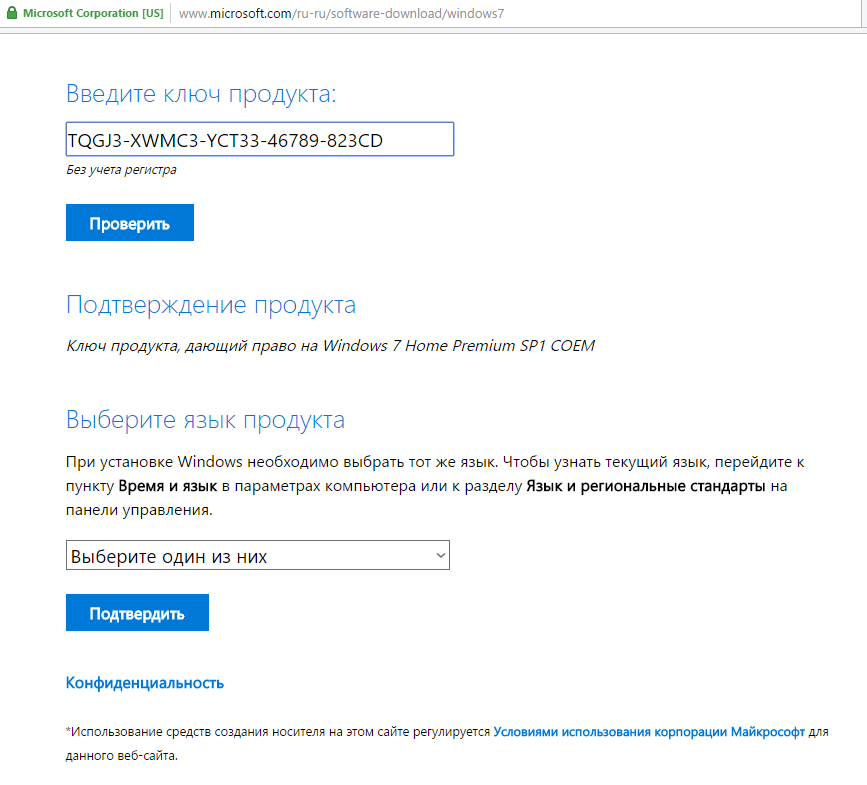Click inside the product key field
The width and height of the screenshot is (867, 785).
(259, 140)
